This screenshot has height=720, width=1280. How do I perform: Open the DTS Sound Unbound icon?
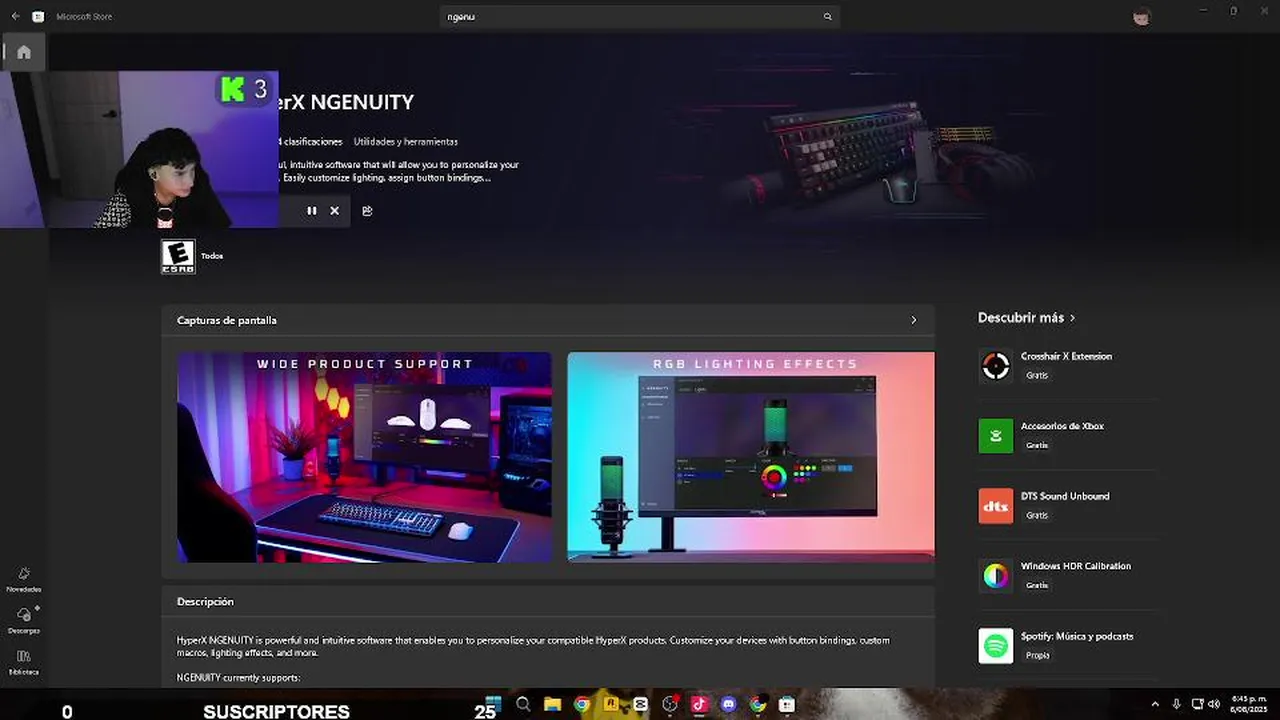coord(996,506)
